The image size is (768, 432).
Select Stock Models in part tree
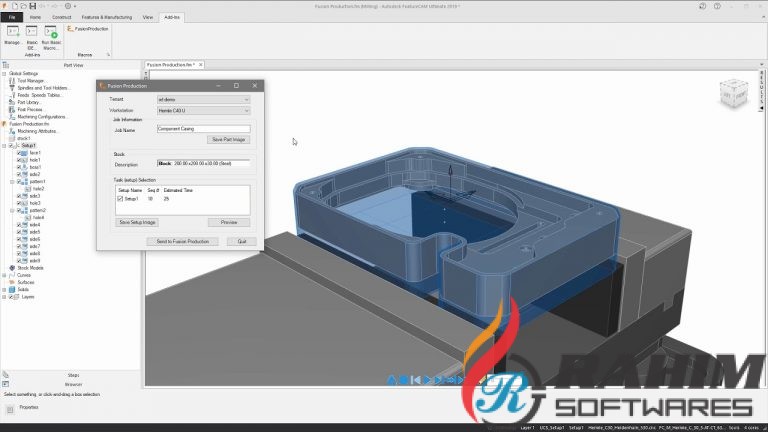30,268
